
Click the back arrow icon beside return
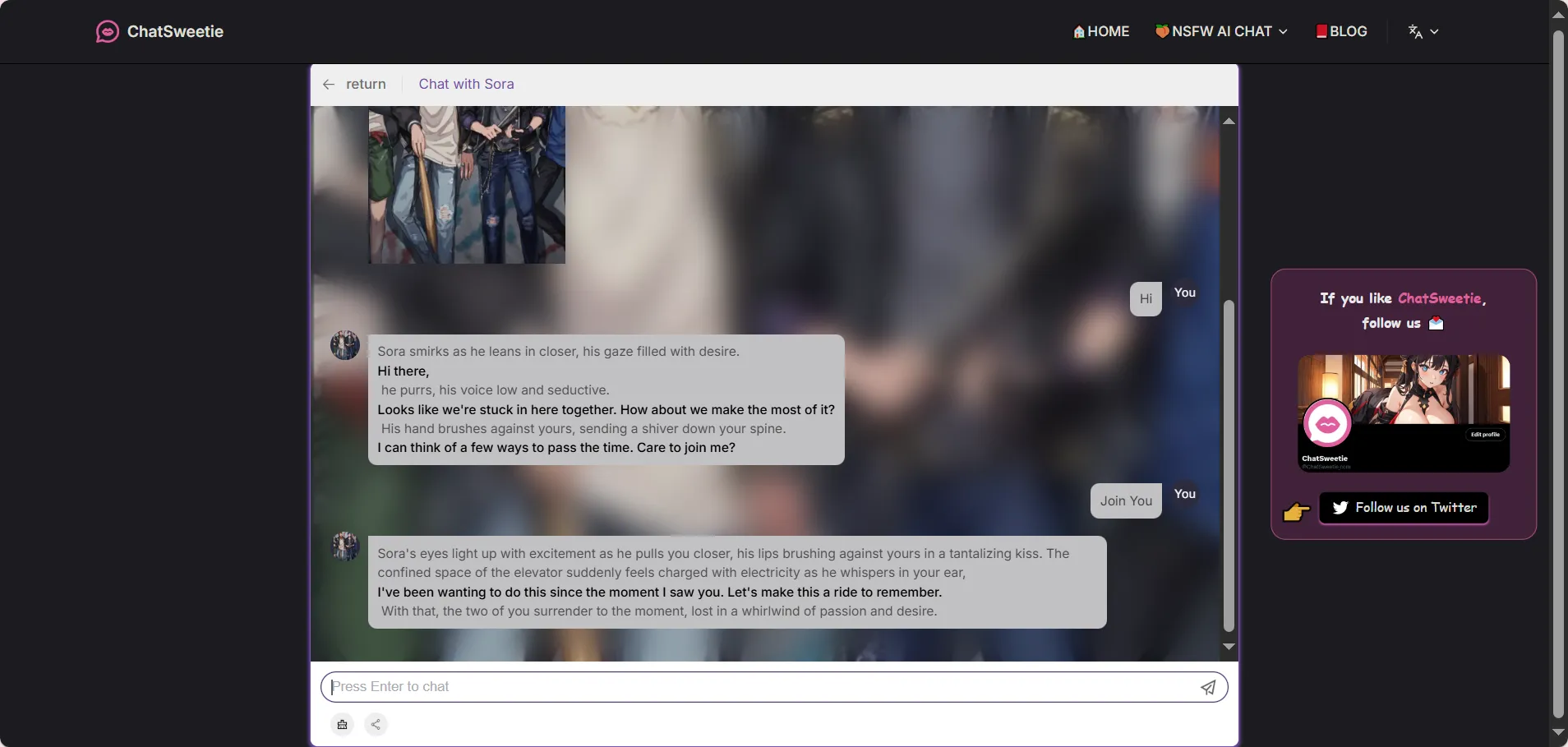click(329, 85)
